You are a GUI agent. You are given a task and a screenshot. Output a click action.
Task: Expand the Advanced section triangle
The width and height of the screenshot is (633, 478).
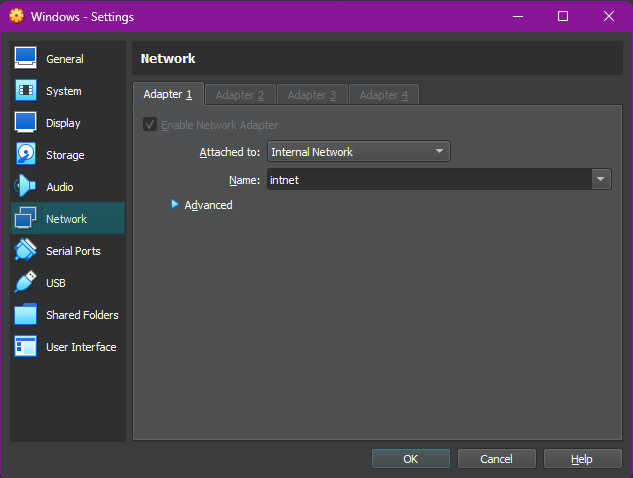(x=174, y=204)
